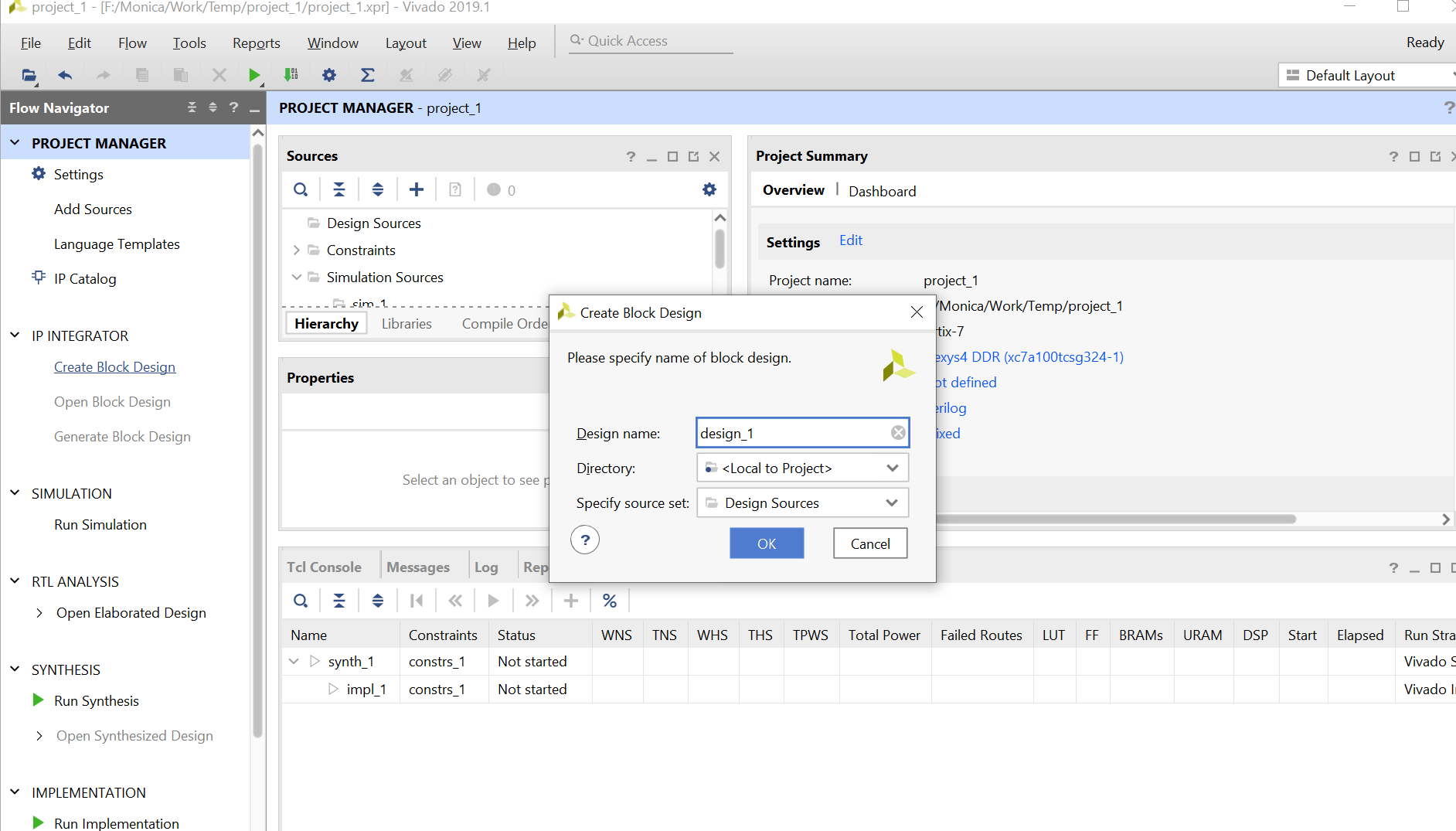Switch to the Libraries tab in Sources

coord(407,324)
